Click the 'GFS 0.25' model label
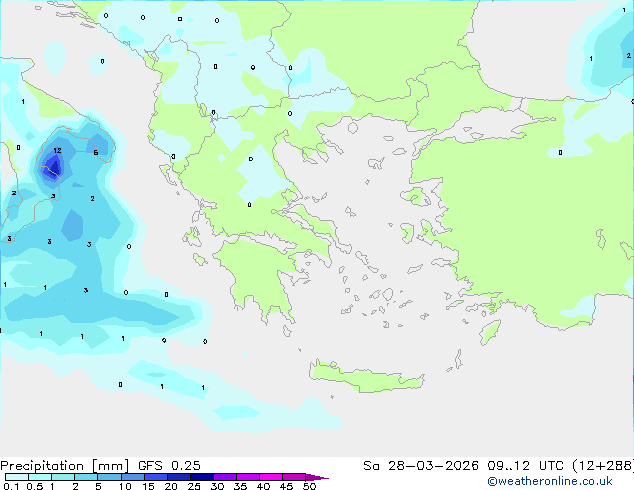 pyautogui.click(x=169, y=466)
